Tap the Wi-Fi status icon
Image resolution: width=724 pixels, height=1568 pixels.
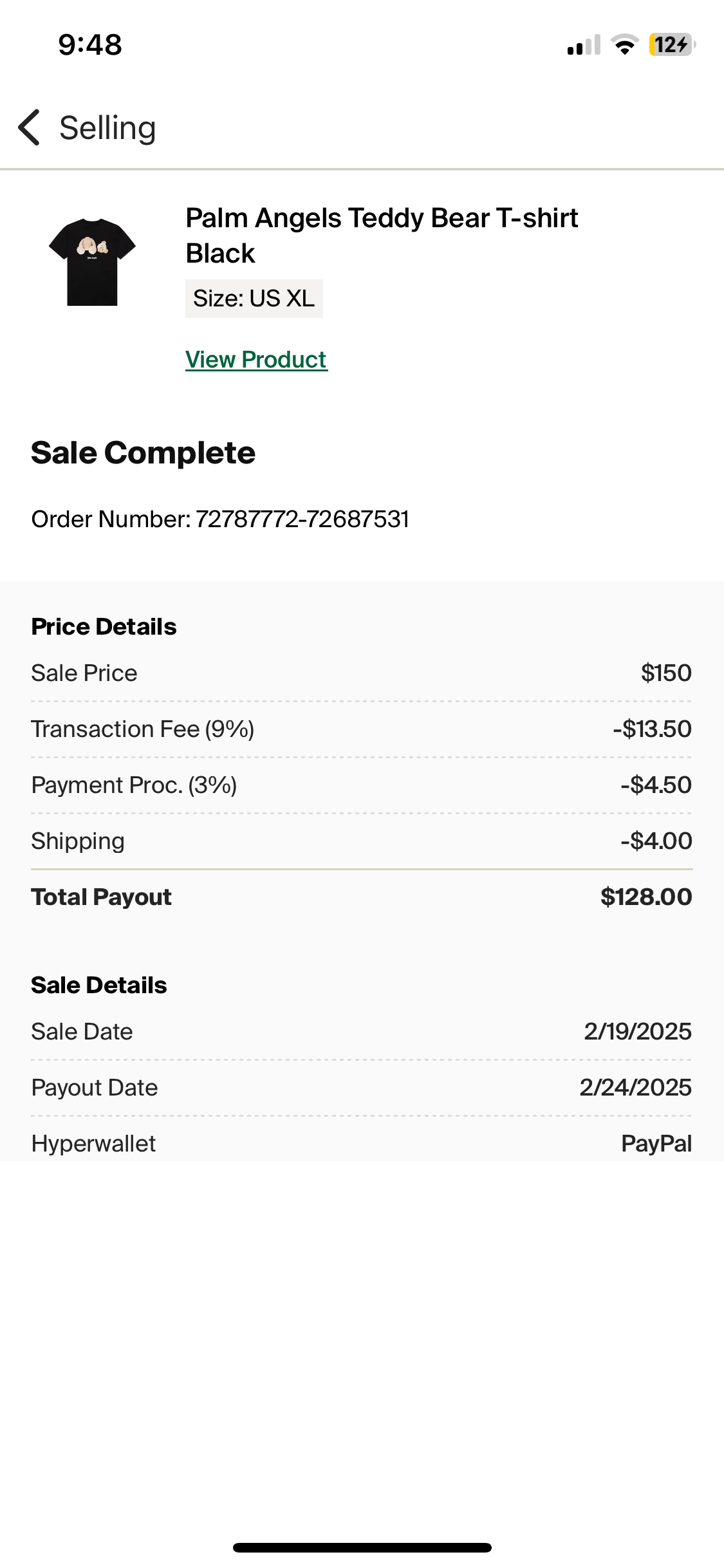[624, 45]
